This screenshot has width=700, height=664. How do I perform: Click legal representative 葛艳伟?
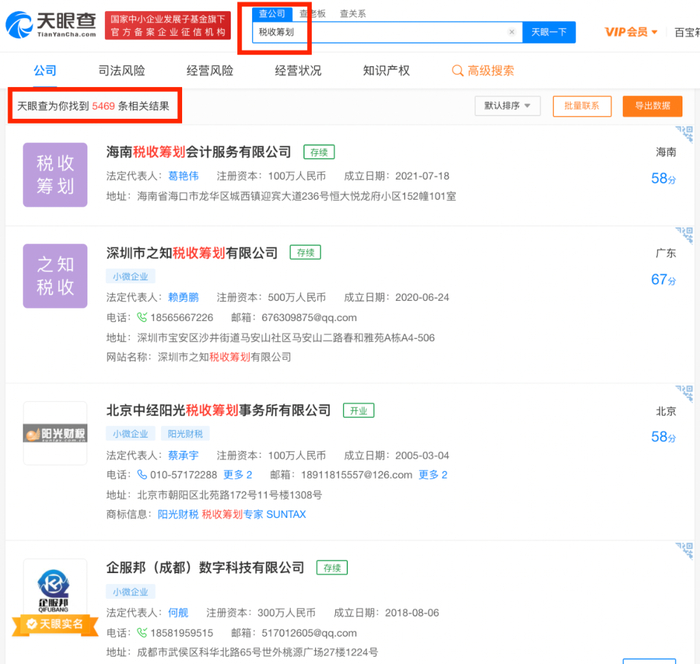point(183,176)
